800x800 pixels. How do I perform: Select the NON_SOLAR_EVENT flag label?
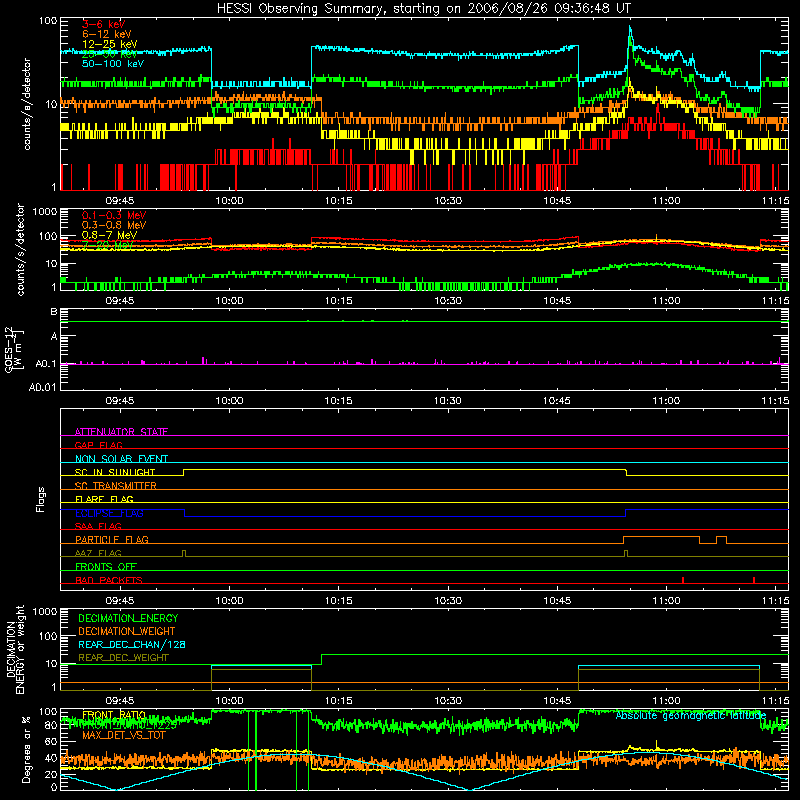121,459
